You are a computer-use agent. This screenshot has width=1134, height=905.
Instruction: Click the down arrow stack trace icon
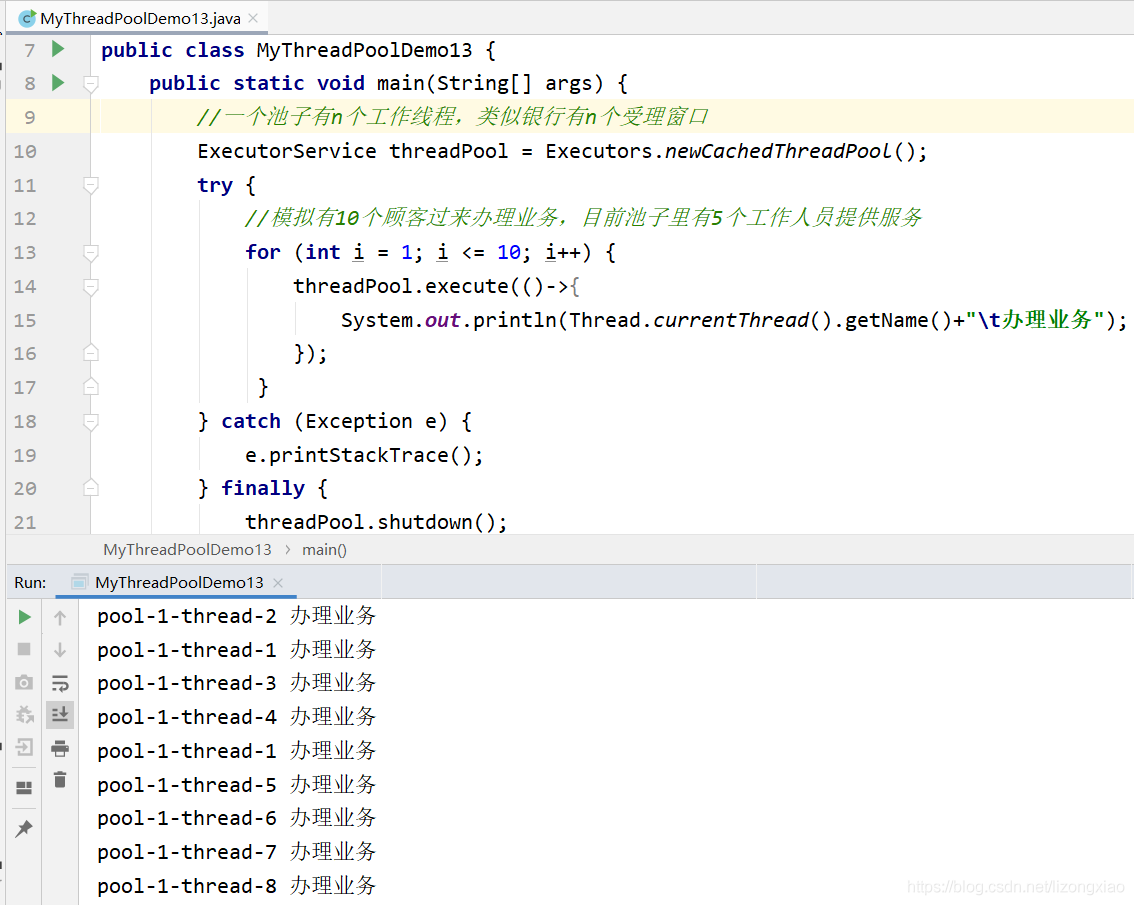point(60,650)
